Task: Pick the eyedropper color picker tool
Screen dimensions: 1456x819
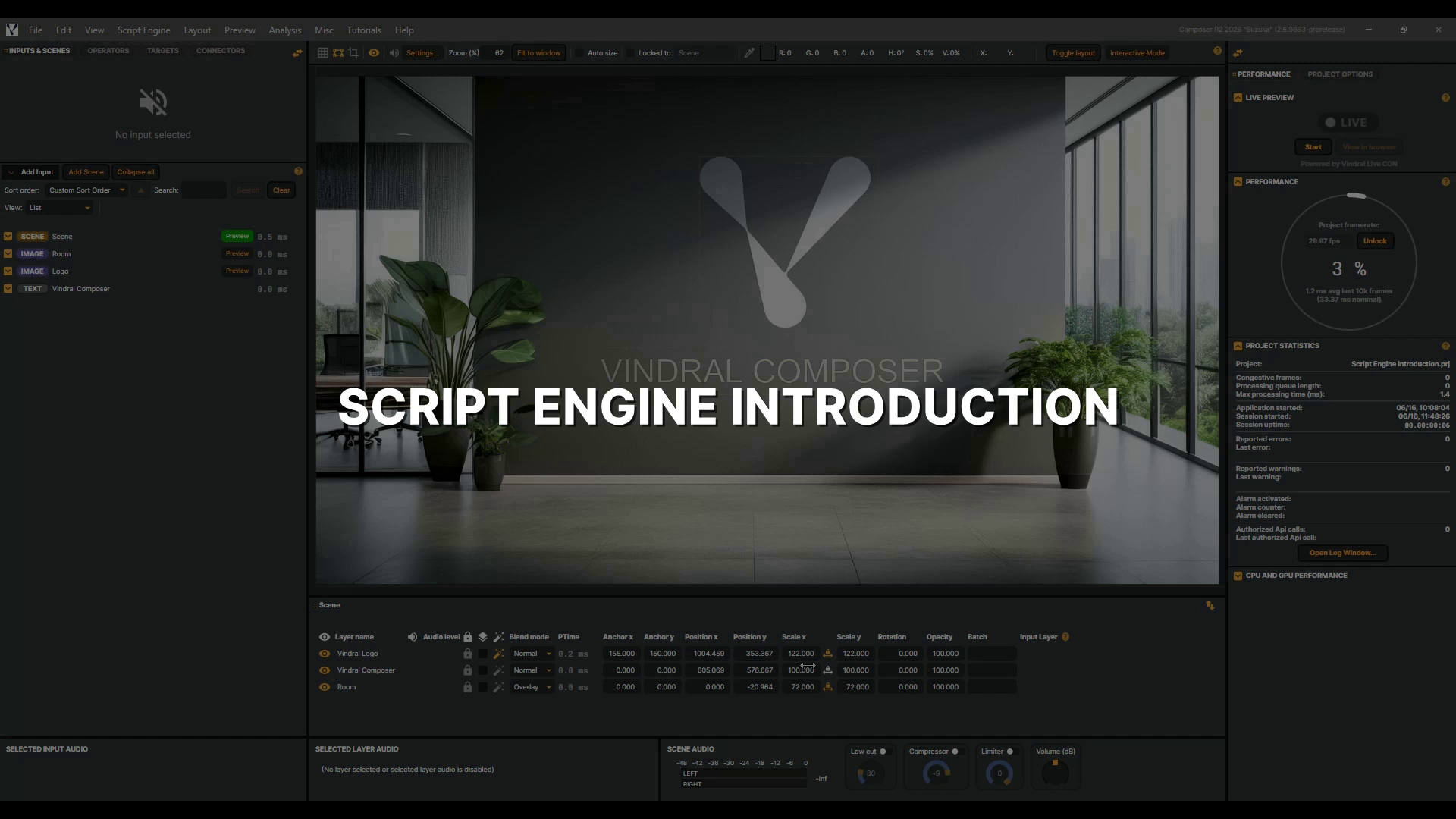Action: point(749,53)
